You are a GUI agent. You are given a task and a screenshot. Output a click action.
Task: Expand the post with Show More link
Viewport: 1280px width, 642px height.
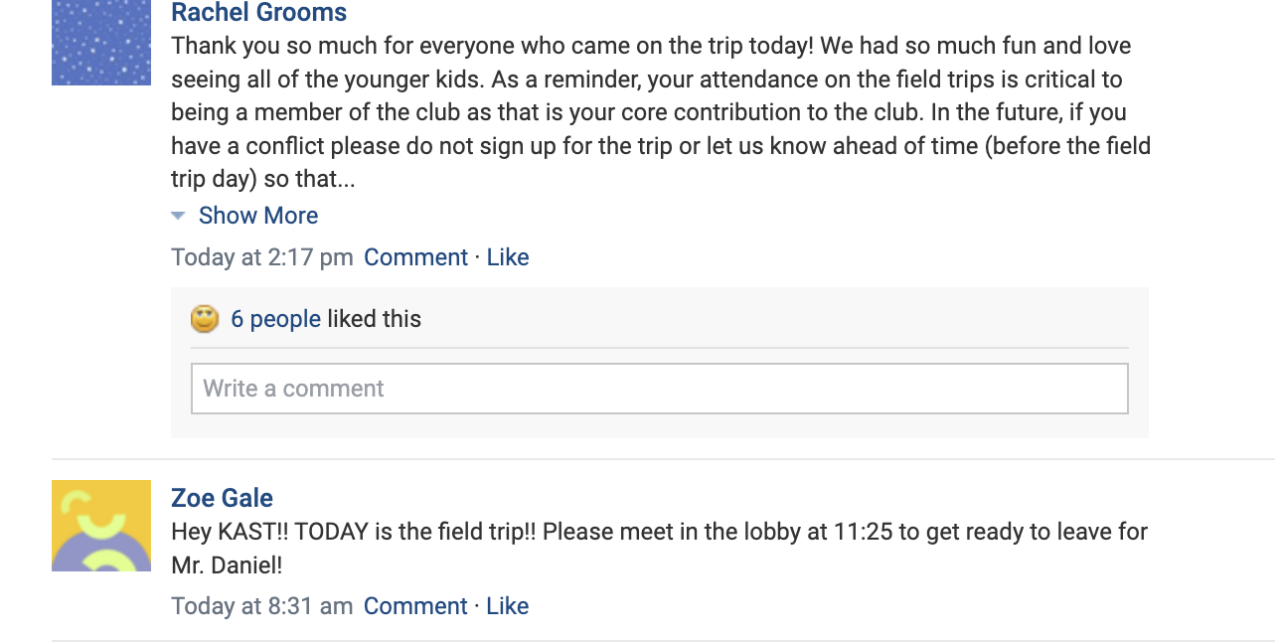tap(258, 215)
